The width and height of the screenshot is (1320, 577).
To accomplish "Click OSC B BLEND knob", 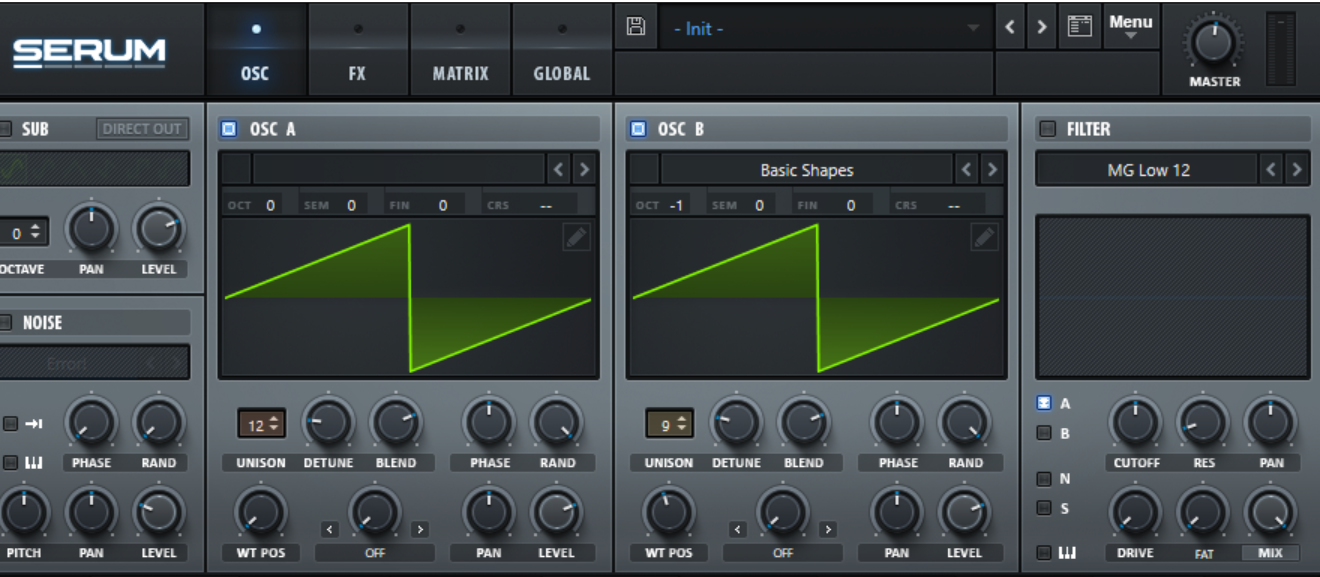I will click(803, 422).
